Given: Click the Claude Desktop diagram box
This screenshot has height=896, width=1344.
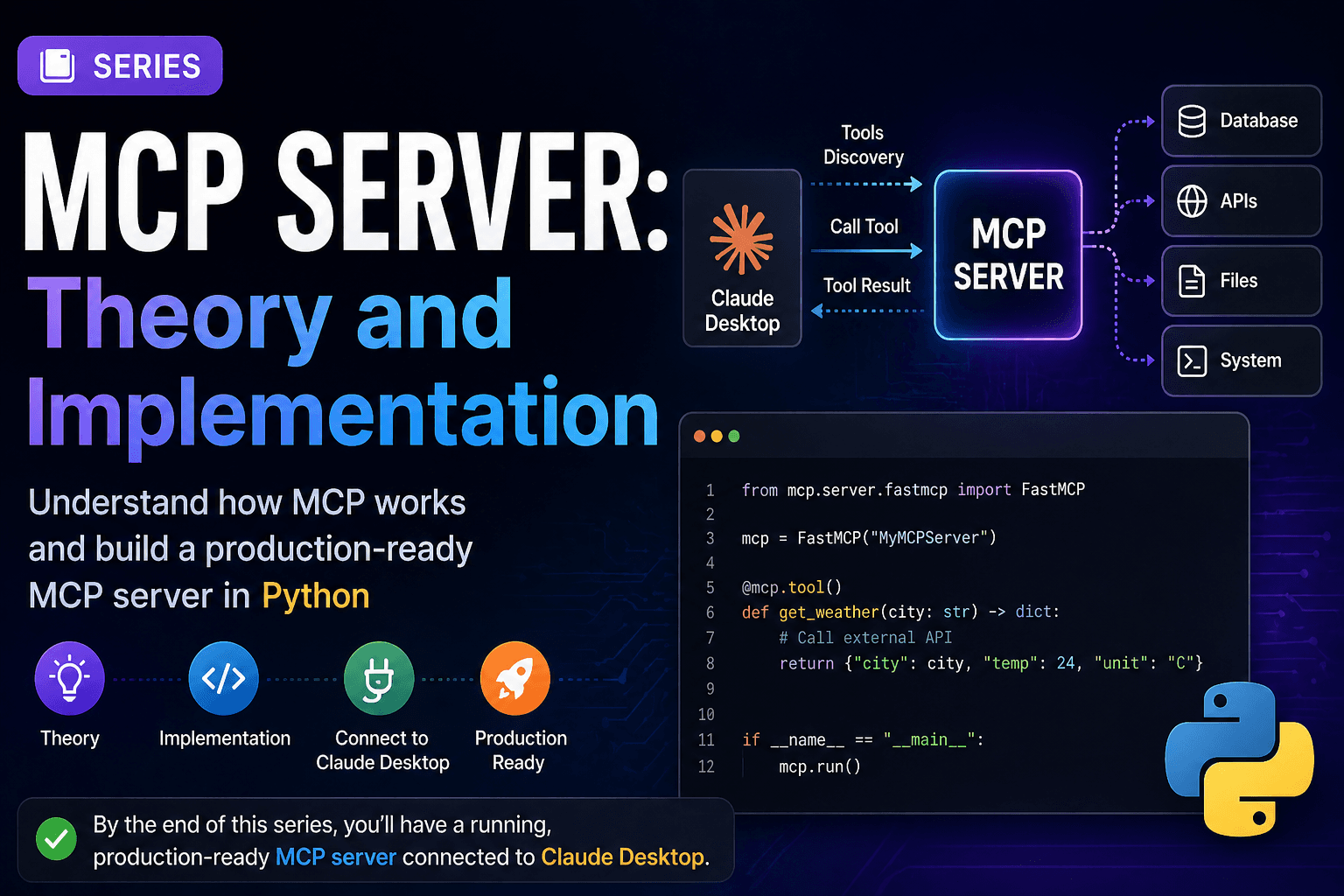Looking at the screenshot, I should [x=742, y=258].
